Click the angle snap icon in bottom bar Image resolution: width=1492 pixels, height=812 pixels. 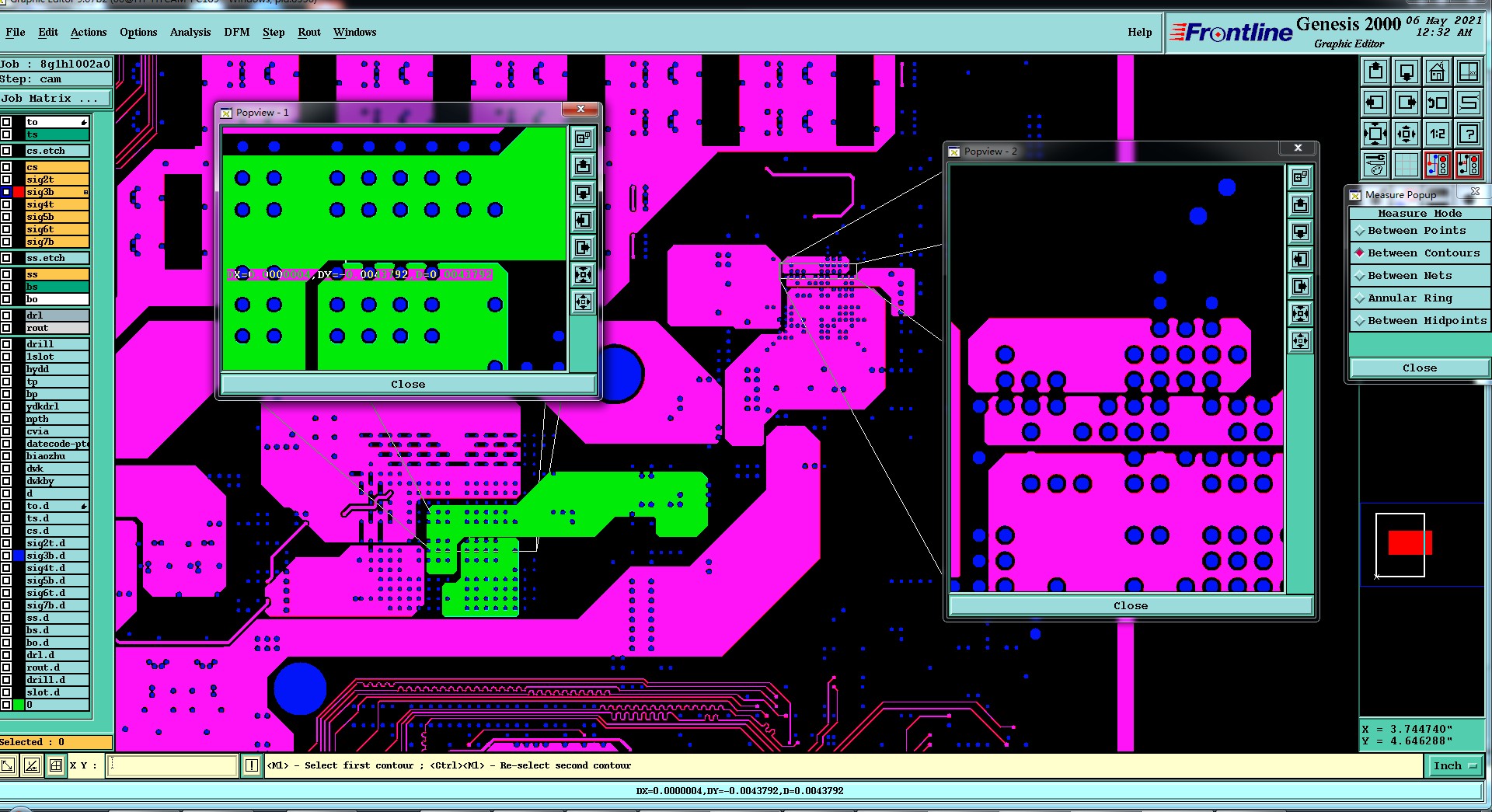(31, 765)
